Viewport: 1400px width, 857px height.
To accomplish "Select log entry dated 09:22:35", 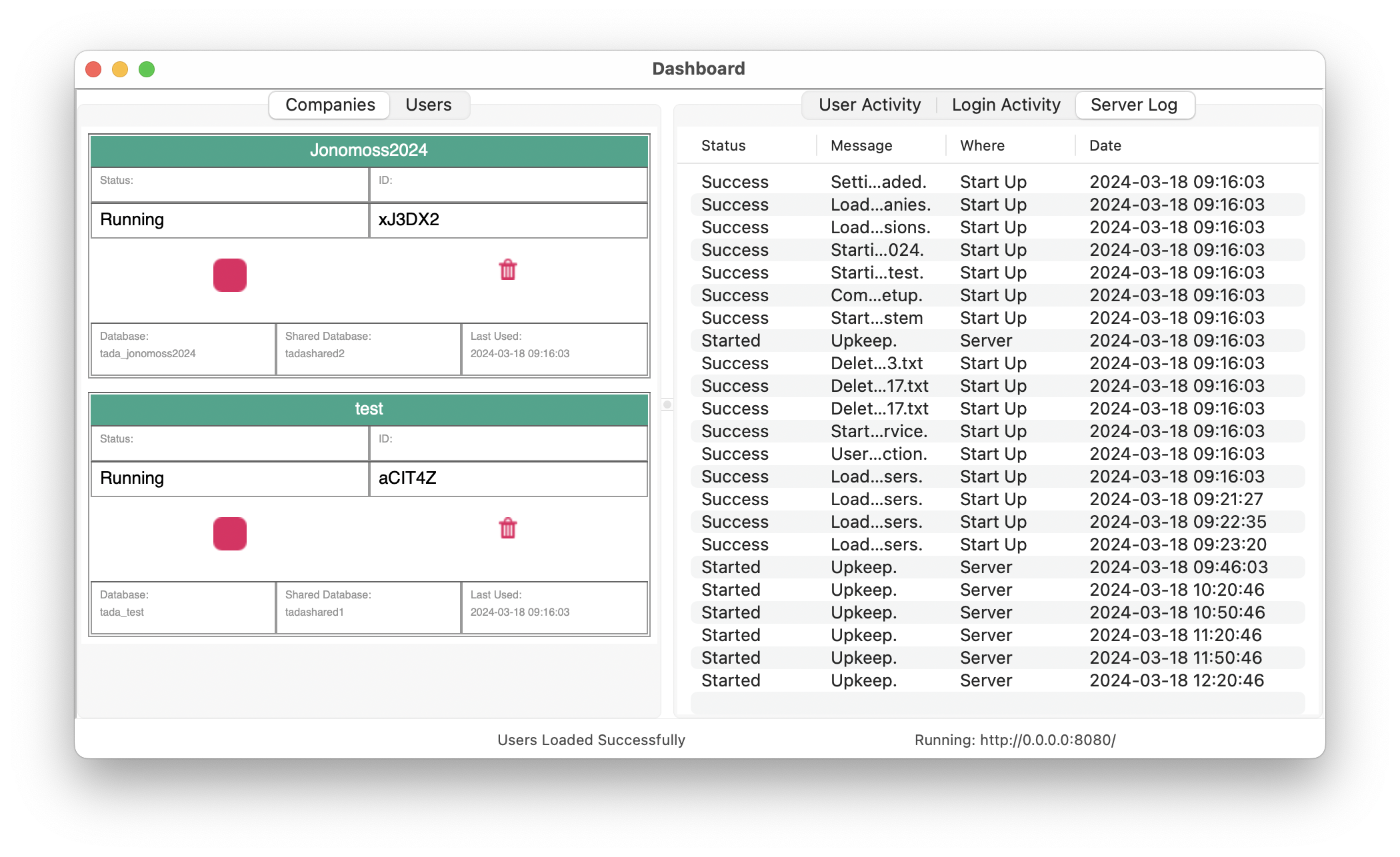I will pyautogui.click(x=997, y=522).
